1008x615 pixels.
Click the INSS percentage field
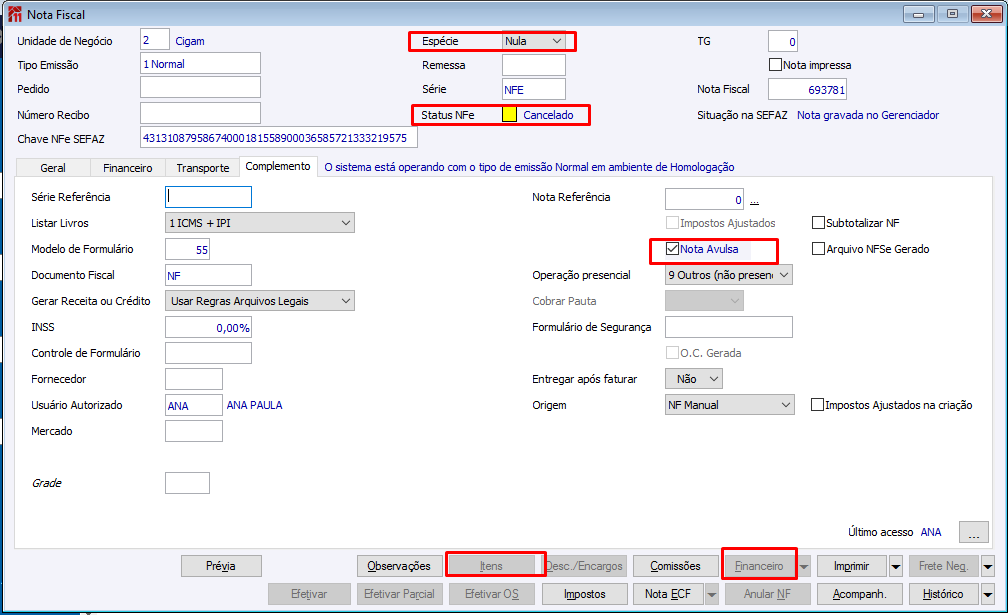coord(208,327)
